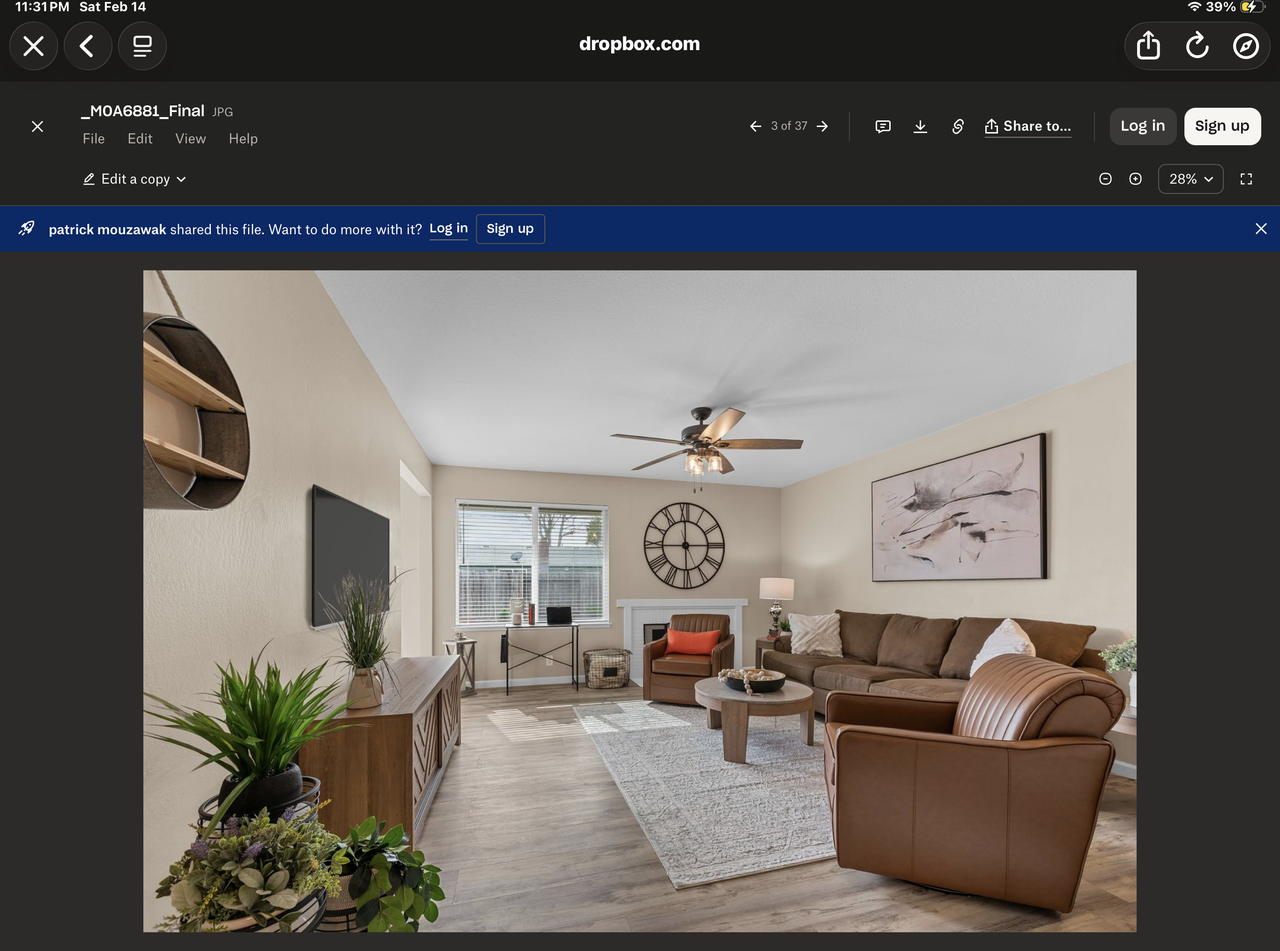Copy link using the chain icon

tap(957, 126)
